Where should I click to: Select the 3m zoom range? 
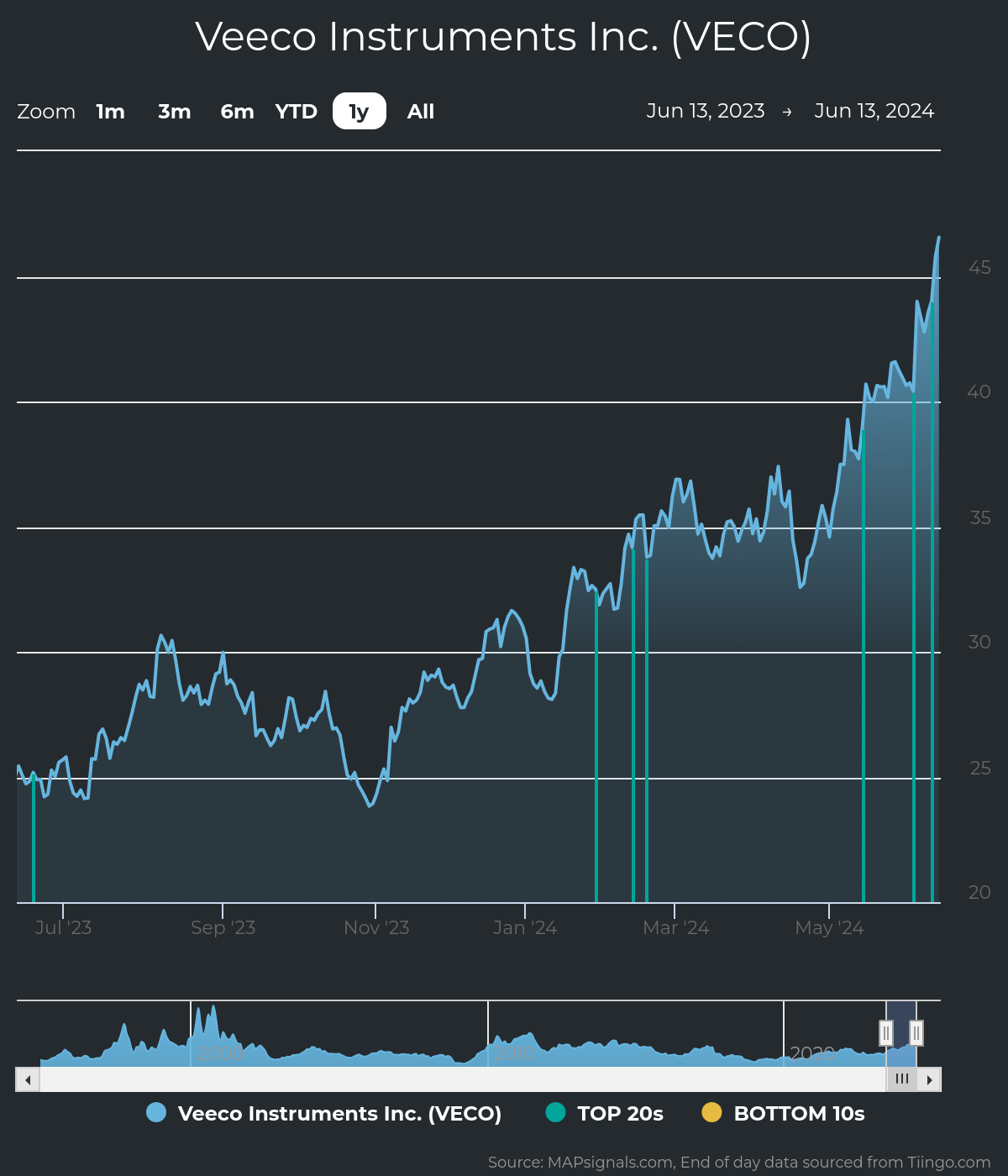click(x=175, y=112)
